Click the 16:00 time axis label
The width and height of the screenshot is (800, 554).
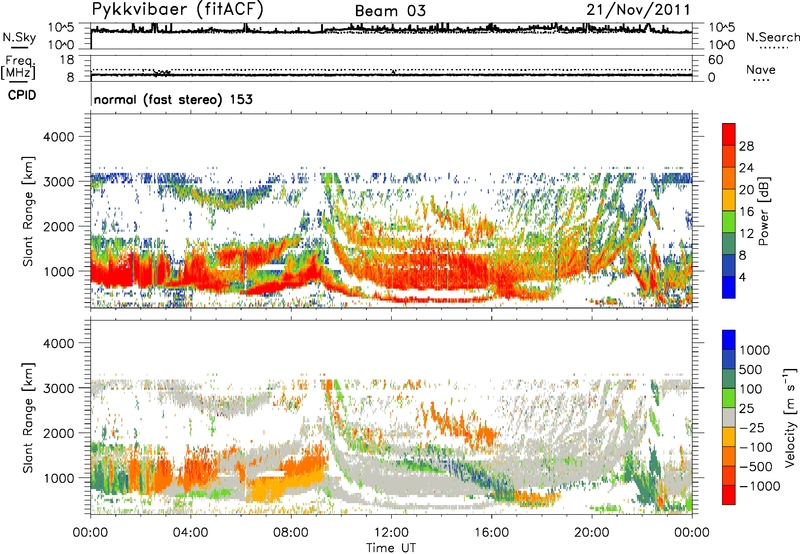[491, 533]
